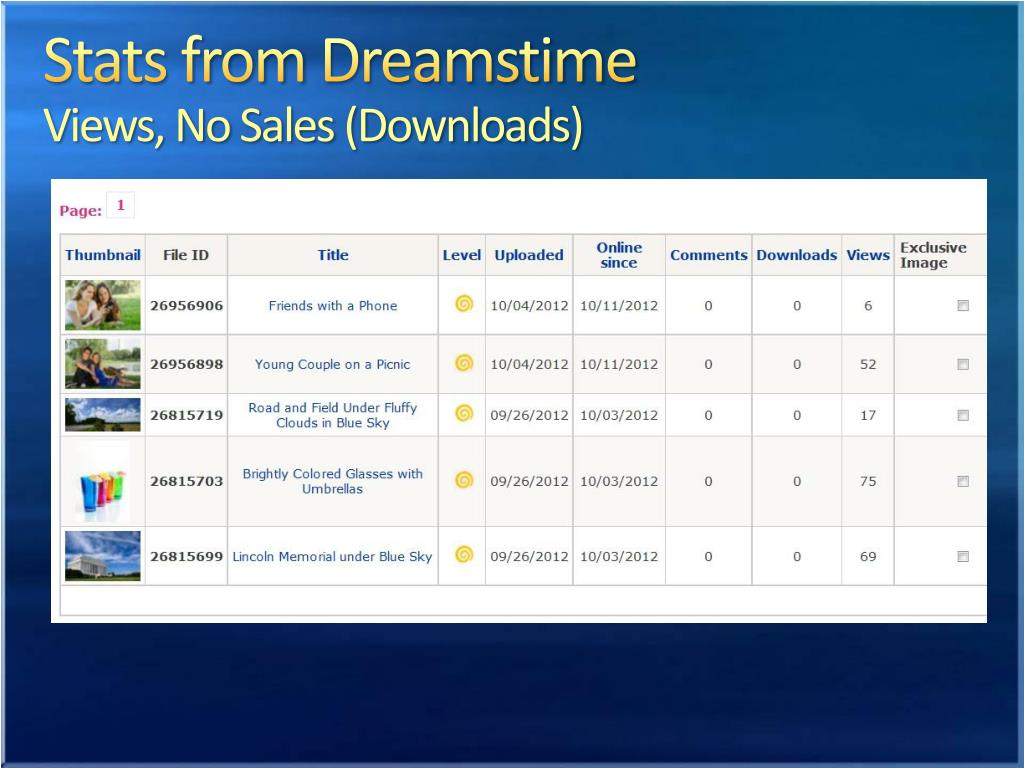This screenshot has width=1024, height=768.
Task: Enable exclusive image for file 26815719
Action: click(x=963, y=415)
